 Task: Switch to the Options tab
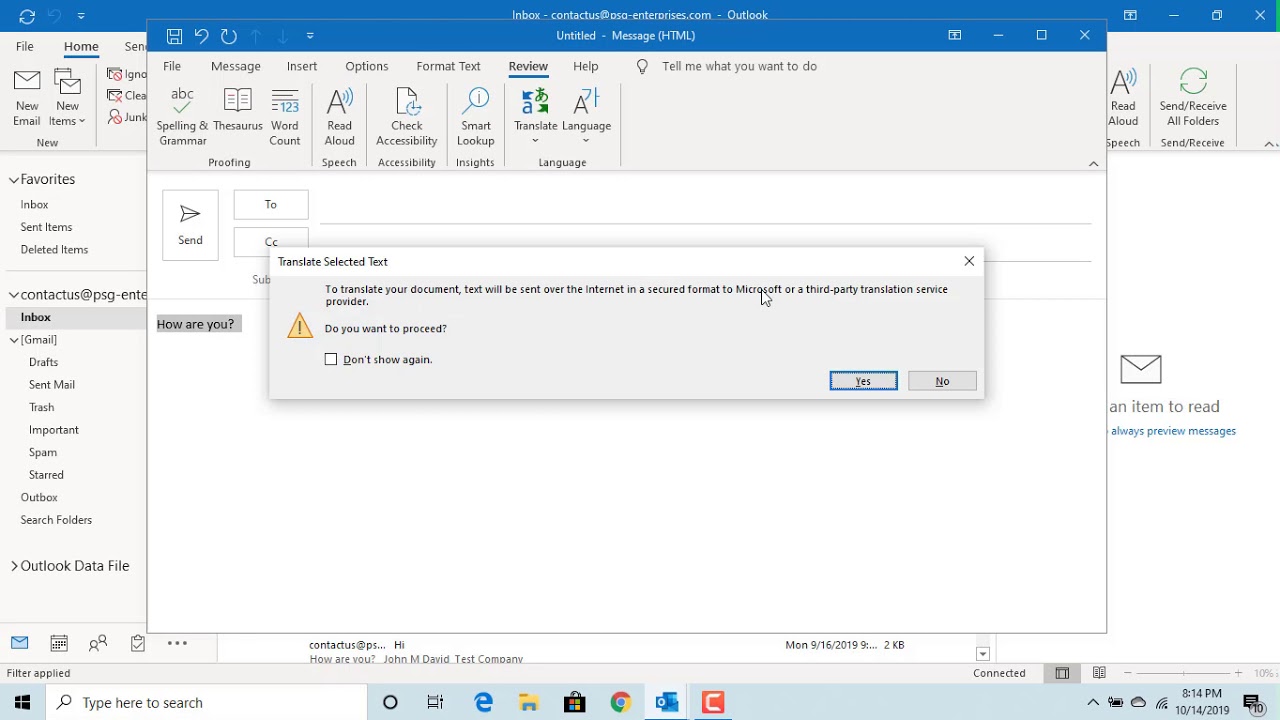[367, 66]
